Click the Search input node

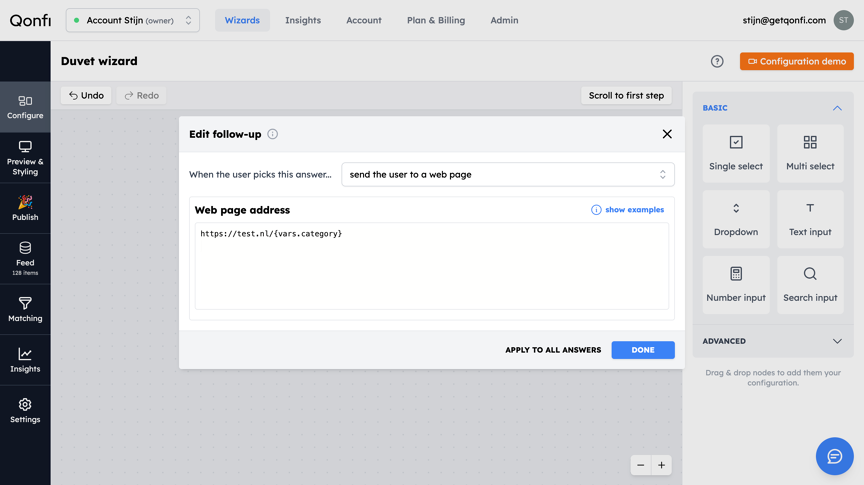point(810,285)
